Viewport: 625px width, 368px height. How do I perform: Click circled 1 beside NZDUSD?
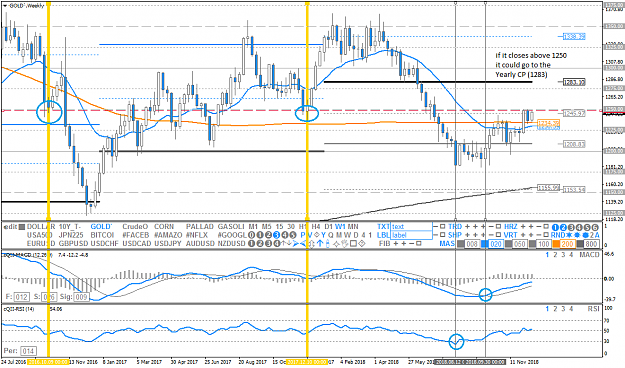point(252,244)
